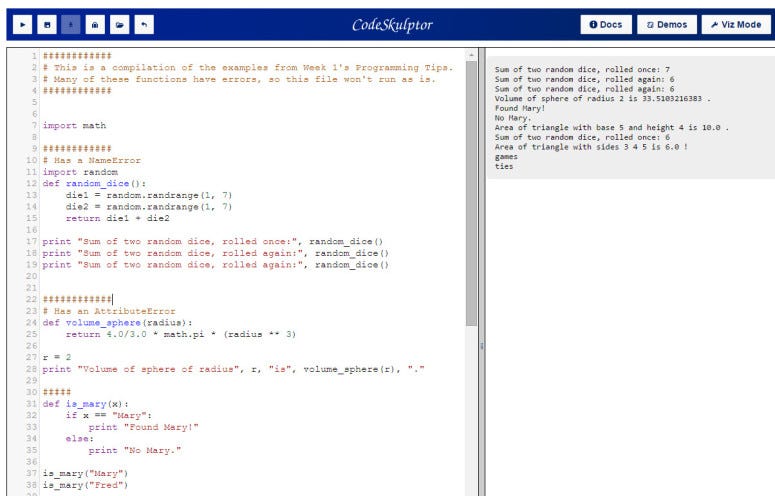Click output line 'Found Mary!'
Screen dimensions: 775x496
pos(519,108)
